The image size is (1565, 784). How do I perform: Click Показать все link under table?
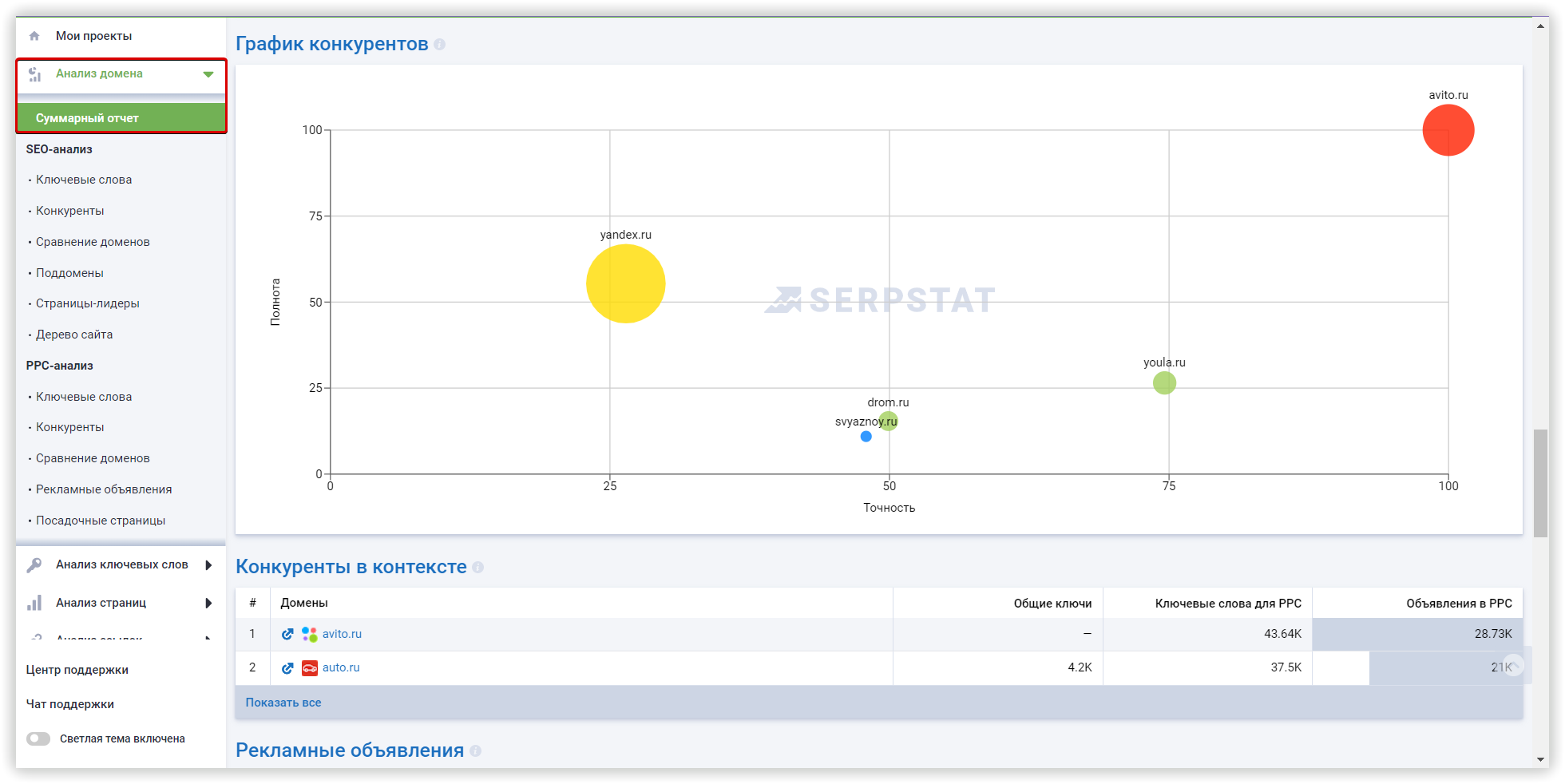283,703
